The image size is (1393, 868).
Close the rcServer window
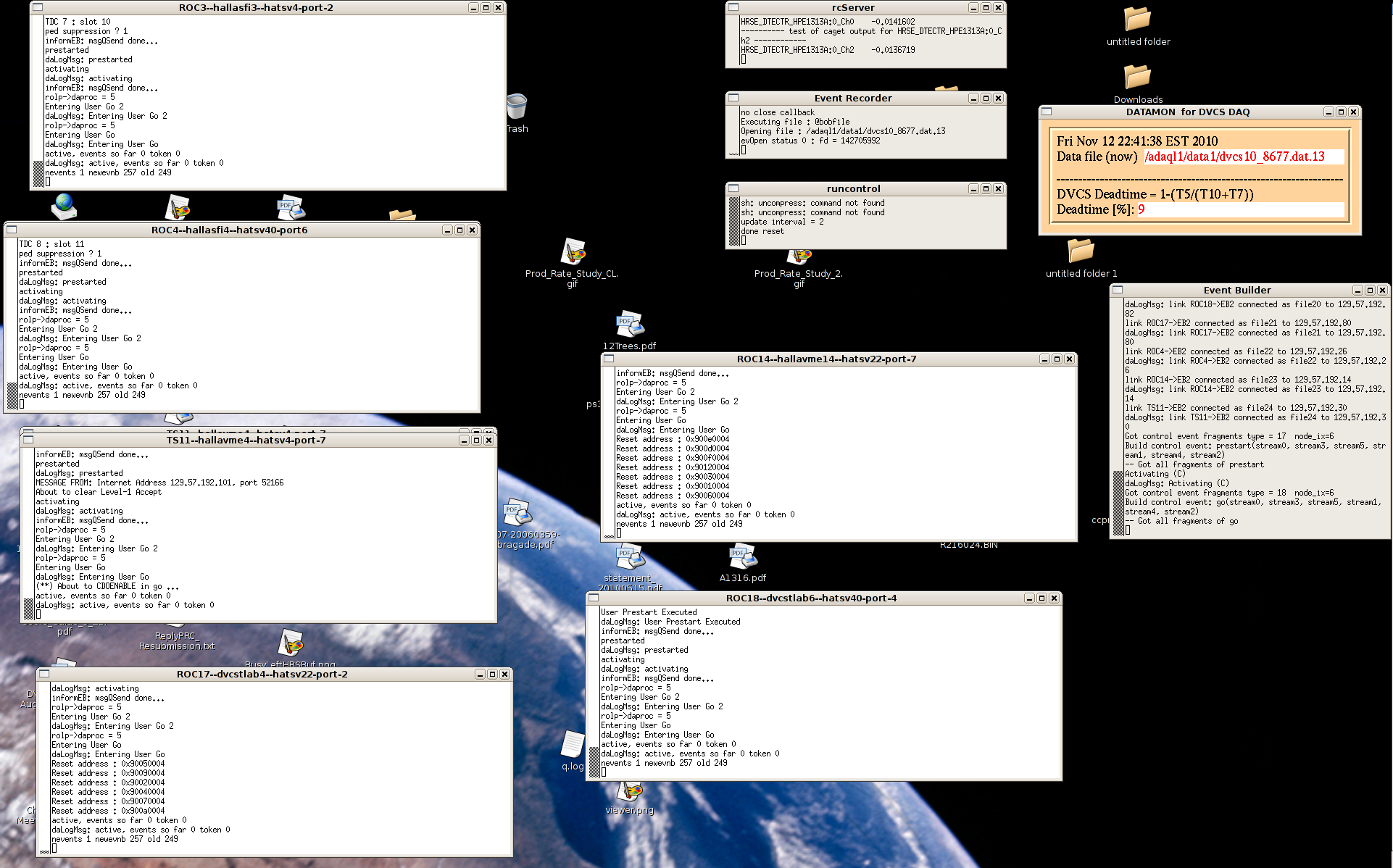998,7
